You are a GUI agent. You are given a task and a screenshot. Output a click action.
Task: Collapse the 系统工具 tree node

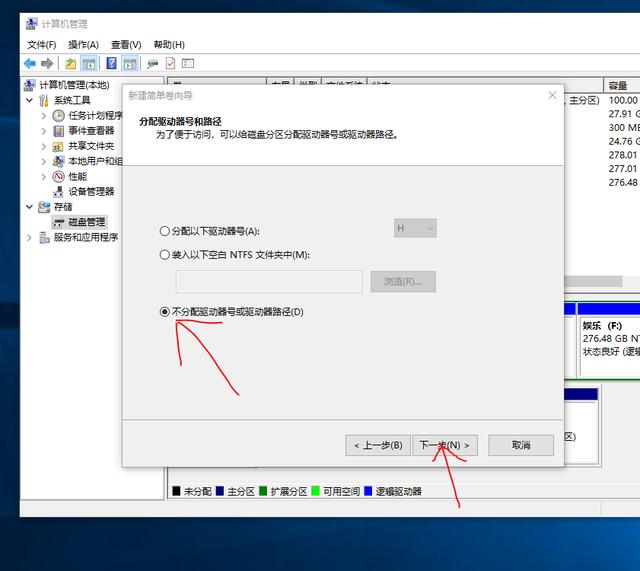click(x=29, y=100)
